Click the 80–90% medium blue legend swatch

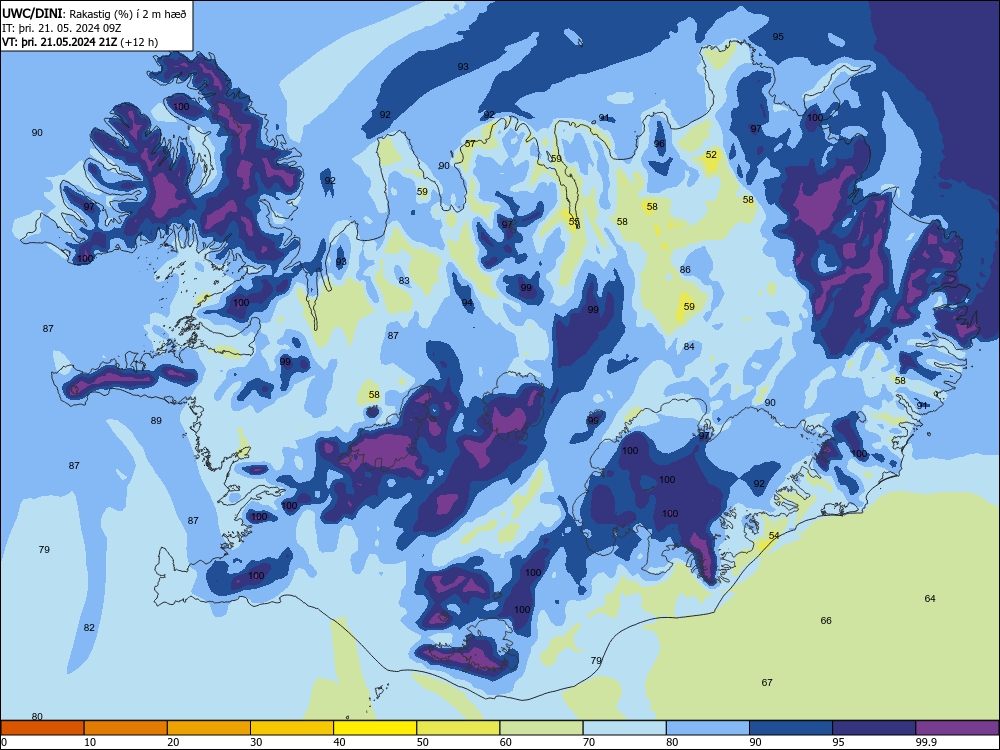coord(708,728)
